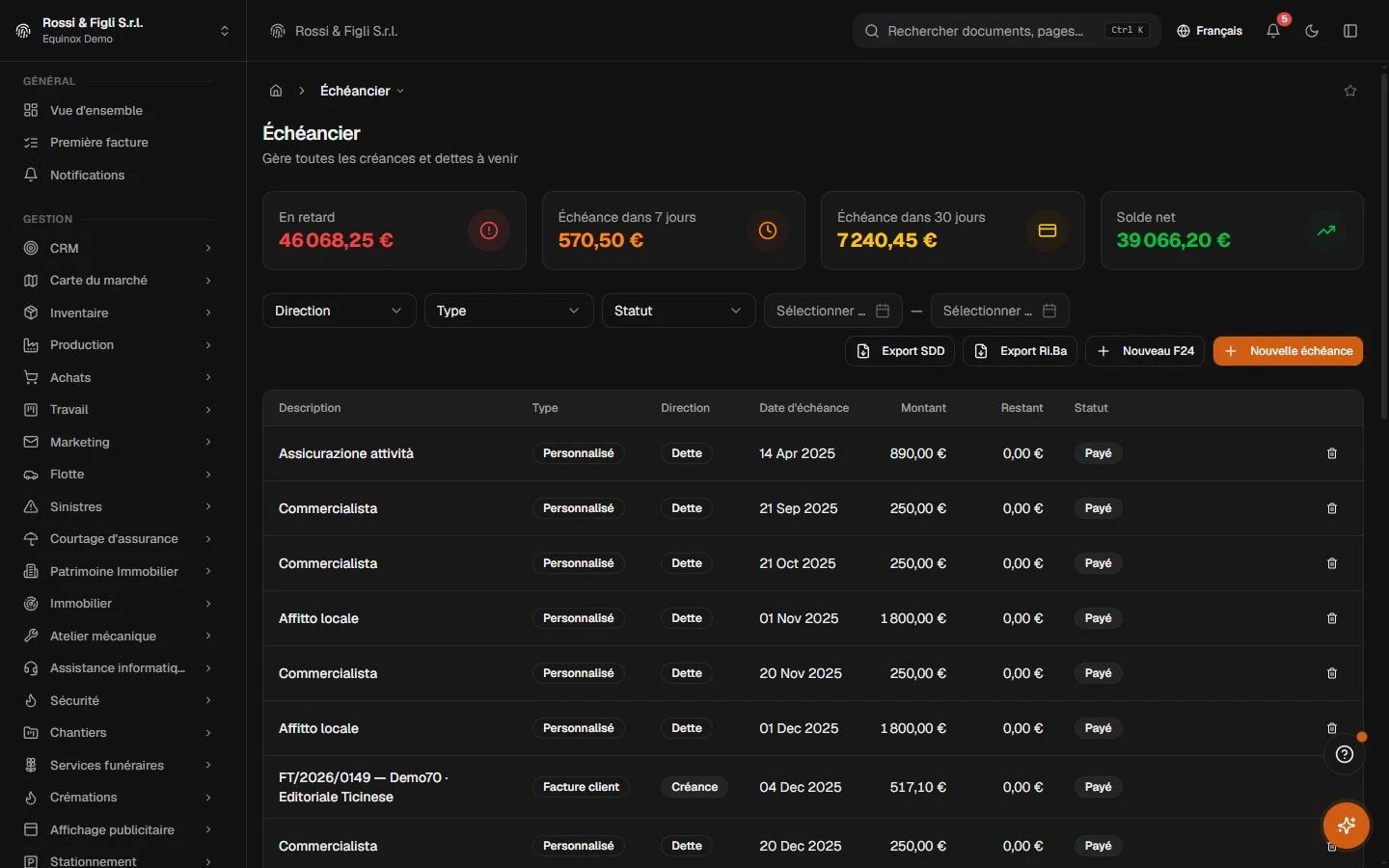Delete the Assicurazione attività row

tap(1332, 453)
